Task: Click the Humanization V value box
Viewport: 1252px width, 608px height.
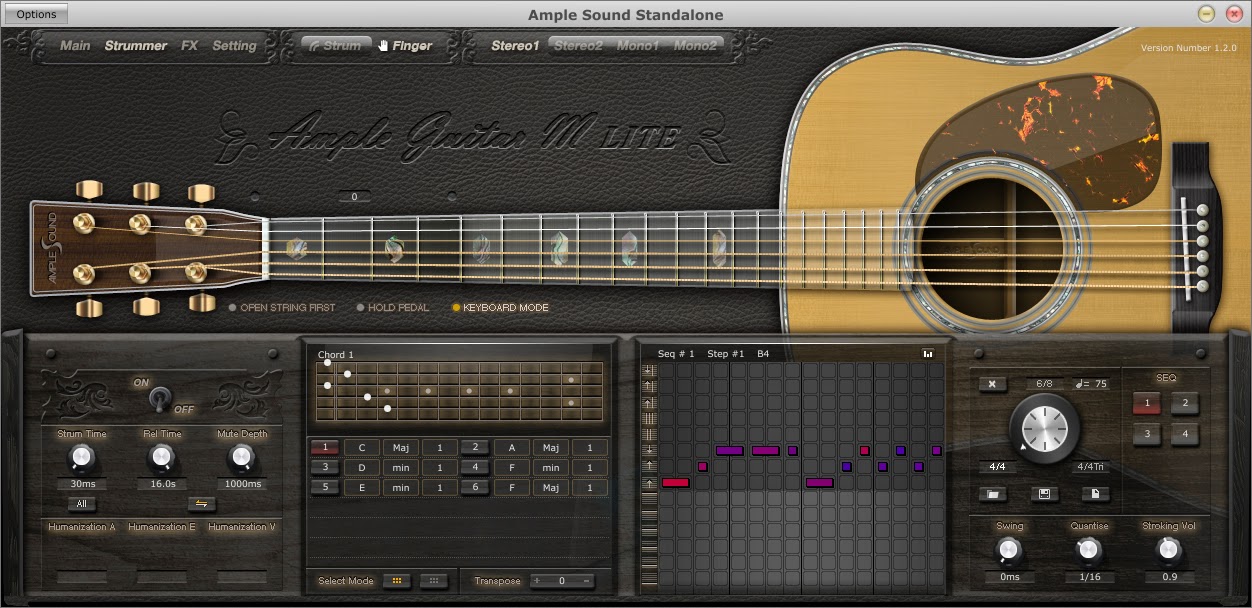Action: coord(242,577)
